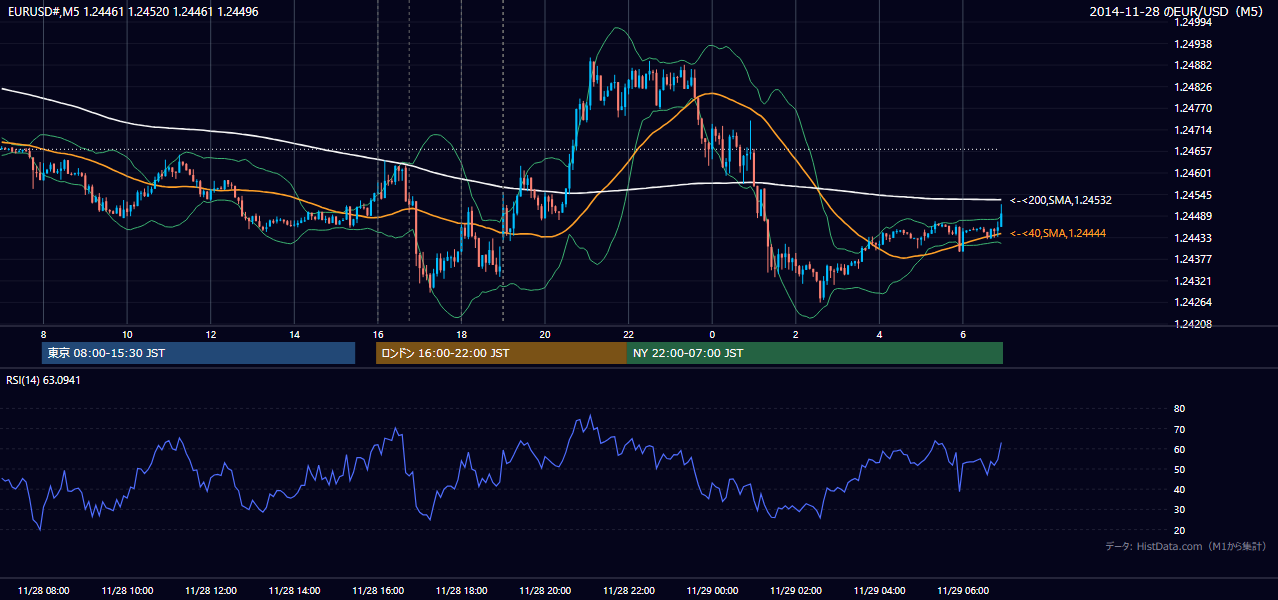Click the bottom axis label 11/28 16:00

point(377,591)
